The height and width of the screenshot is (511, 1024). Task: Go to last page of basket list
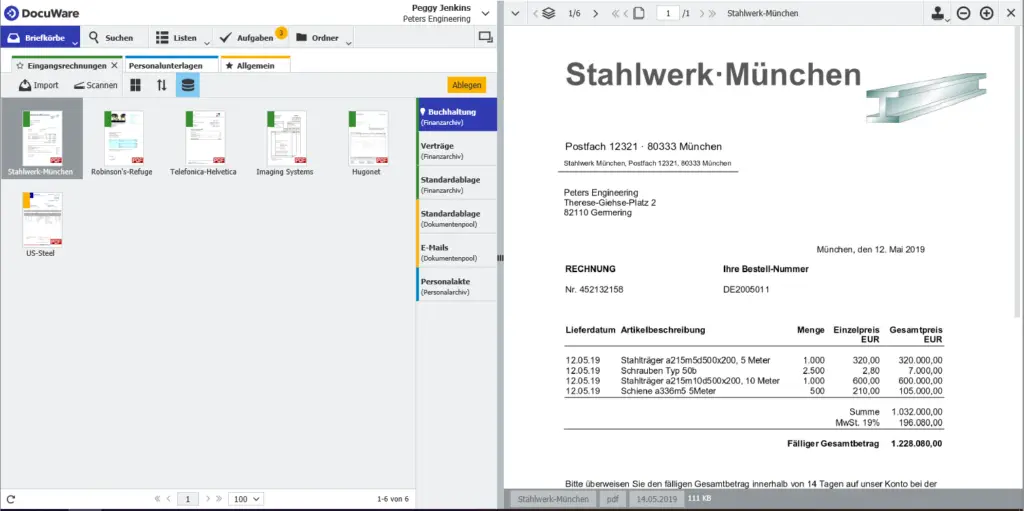[x=219, y=499]
